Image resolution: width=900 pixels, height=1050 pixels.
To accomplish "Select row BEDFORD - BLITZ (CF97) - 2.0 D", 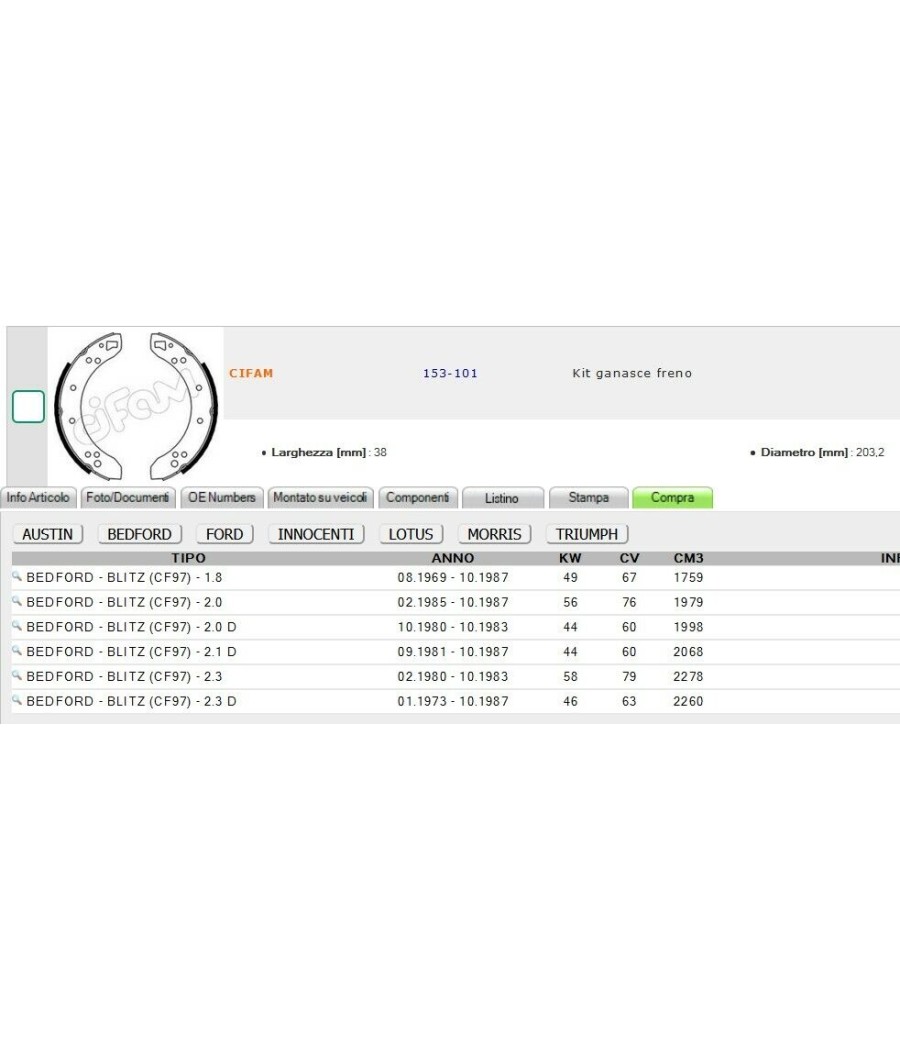I will [x=131, y=627].
